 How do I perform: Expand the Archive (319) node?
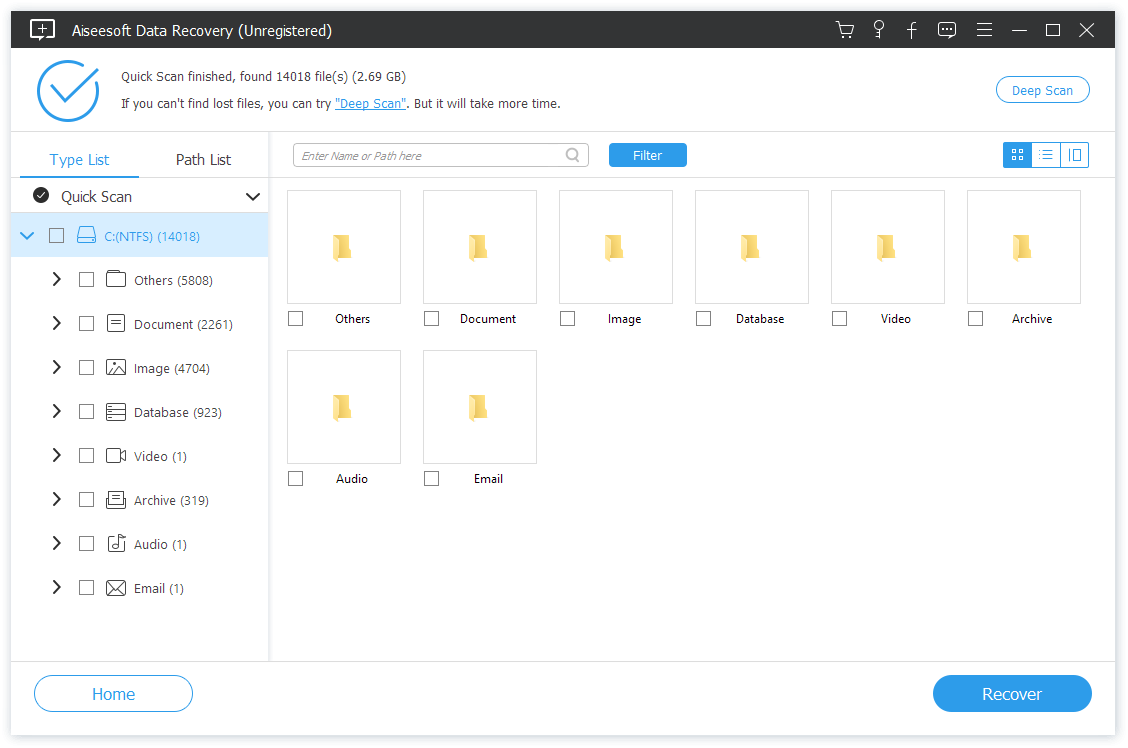pyautogui.click(x=57, y=500)
